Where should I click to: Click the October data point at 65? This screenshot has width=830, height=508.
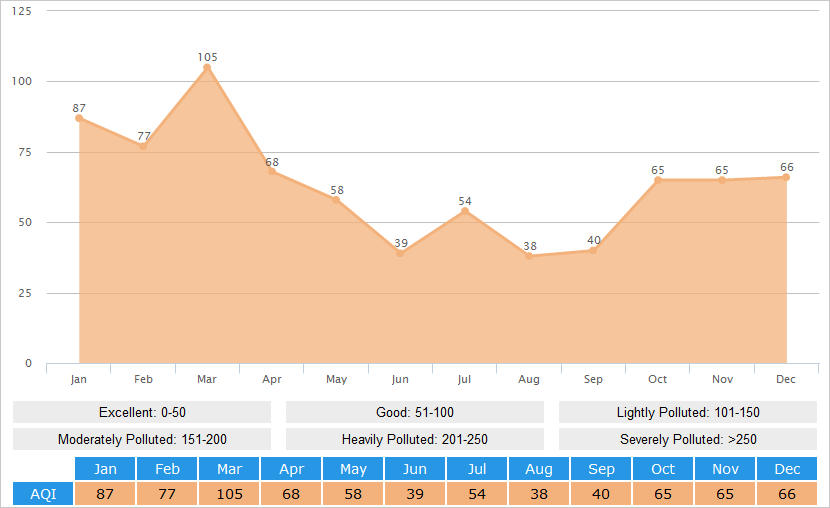point(657,180)
